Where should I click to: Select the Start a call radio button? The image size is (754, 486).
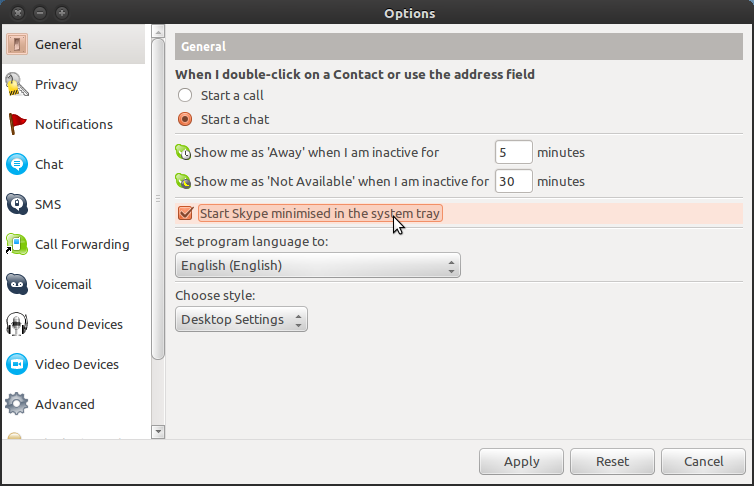click(185, 96)
